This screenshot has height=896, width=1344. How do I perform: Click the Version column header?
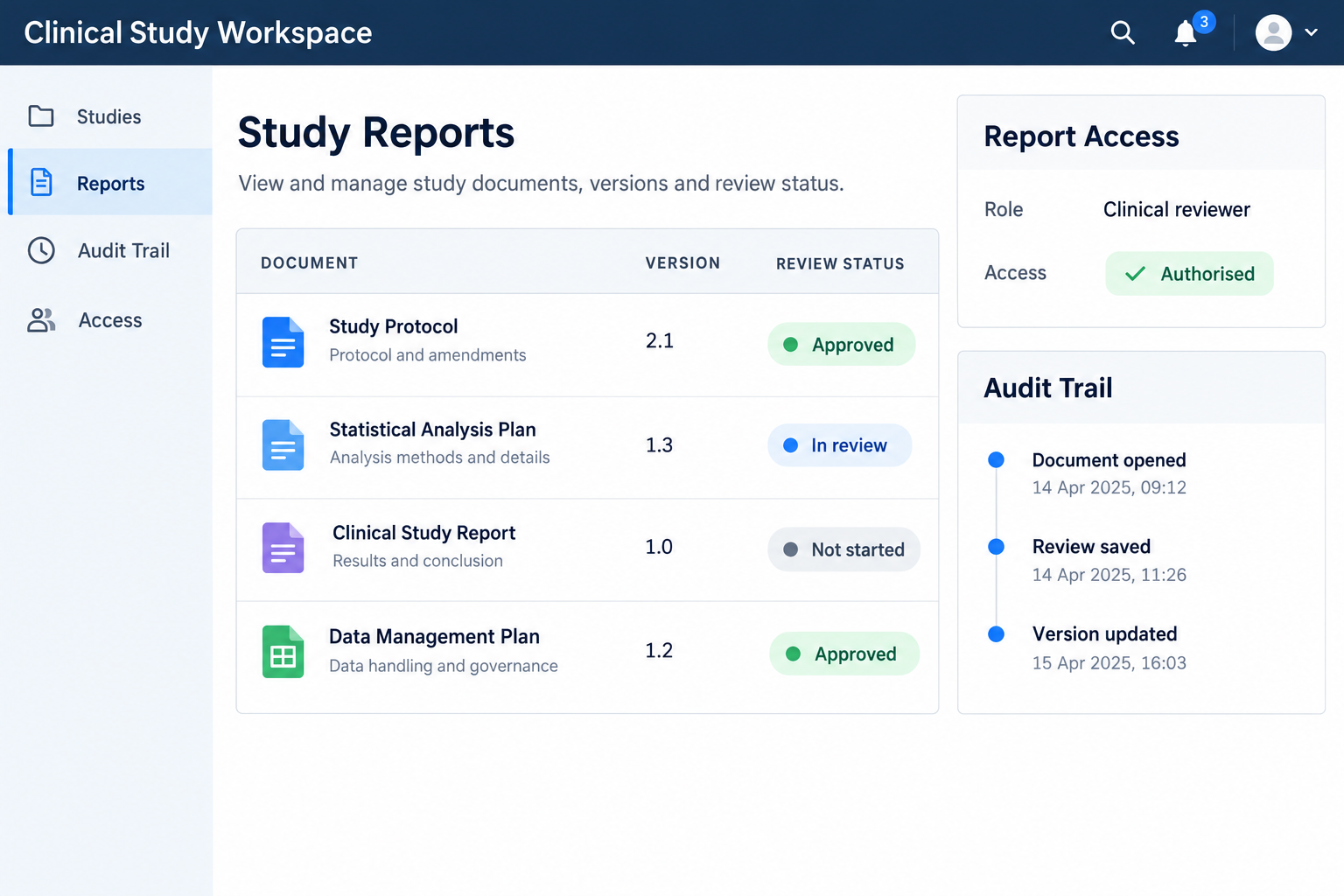click(x=682, y=263)
